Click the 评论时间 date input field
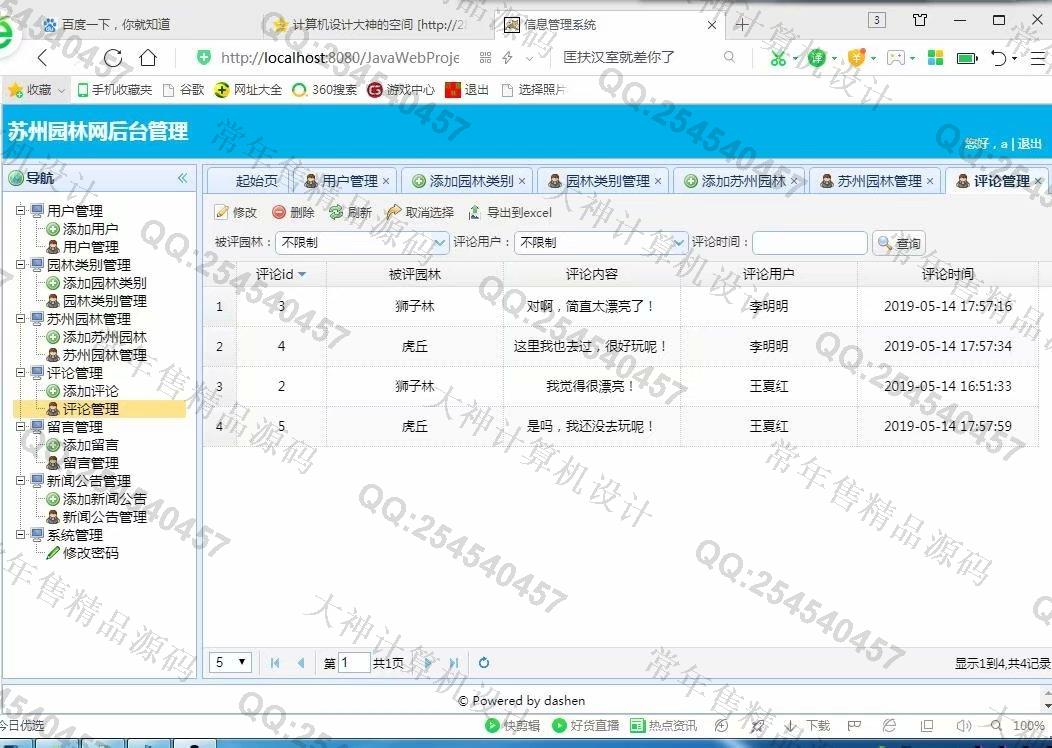 (809, 243)
